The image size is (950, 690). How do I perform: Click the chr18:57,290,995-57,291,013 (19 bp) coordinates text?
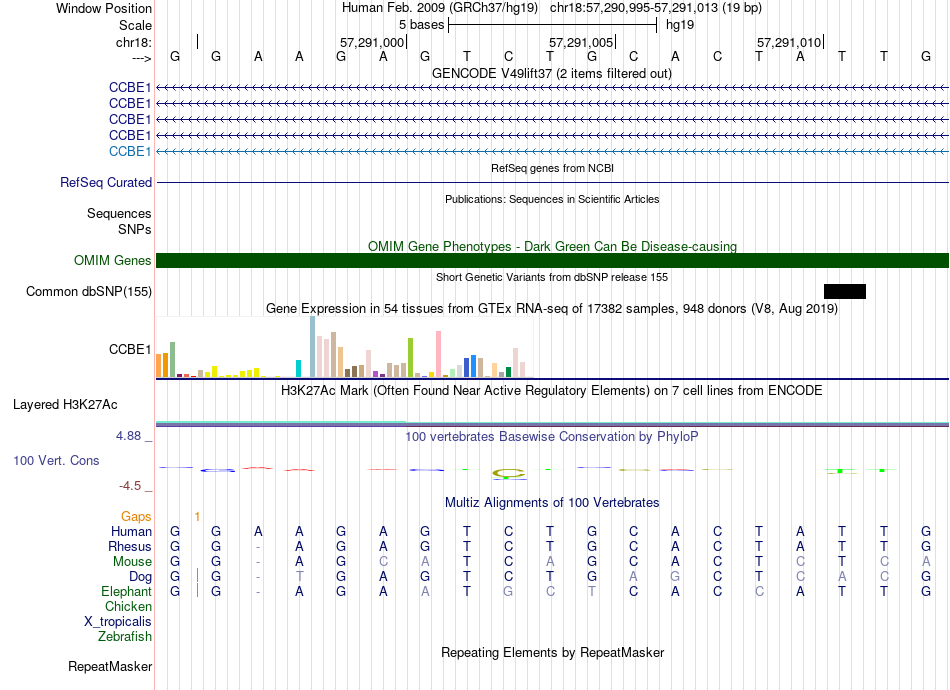[x=656, y=8]
